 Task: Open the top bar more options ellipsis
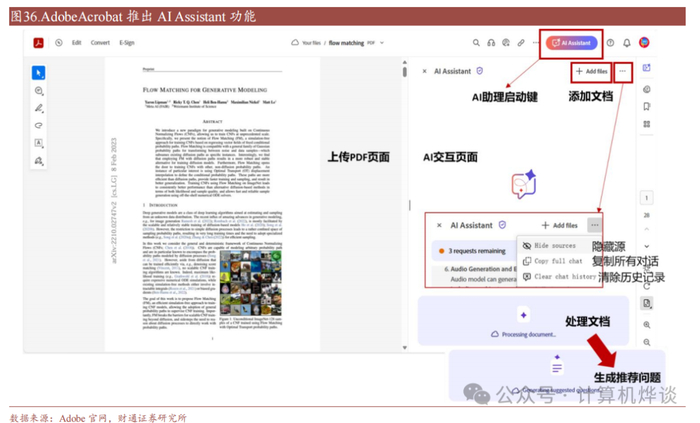536,43
